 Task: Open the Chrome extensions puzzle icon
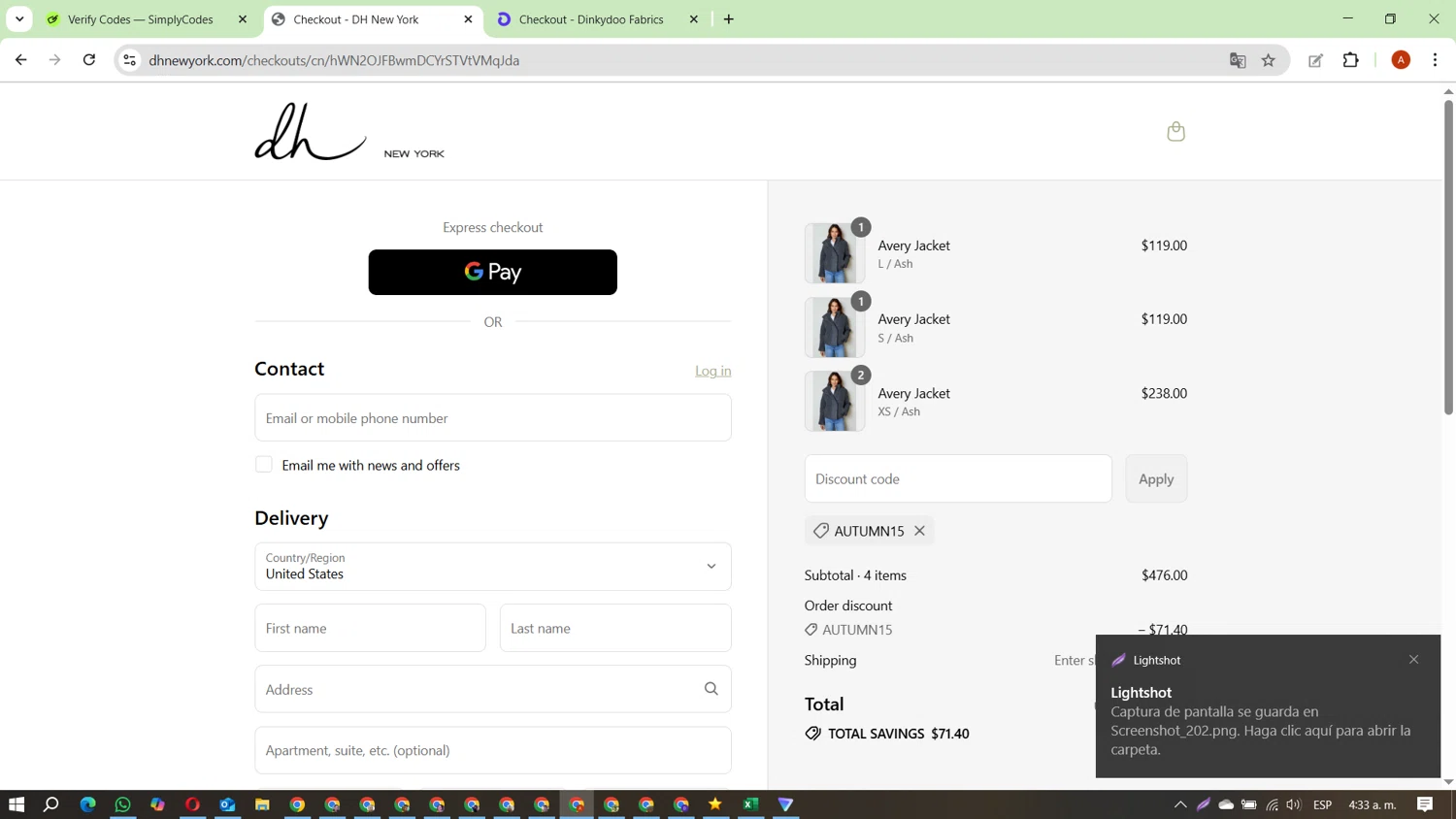(x=1350, y=60)
